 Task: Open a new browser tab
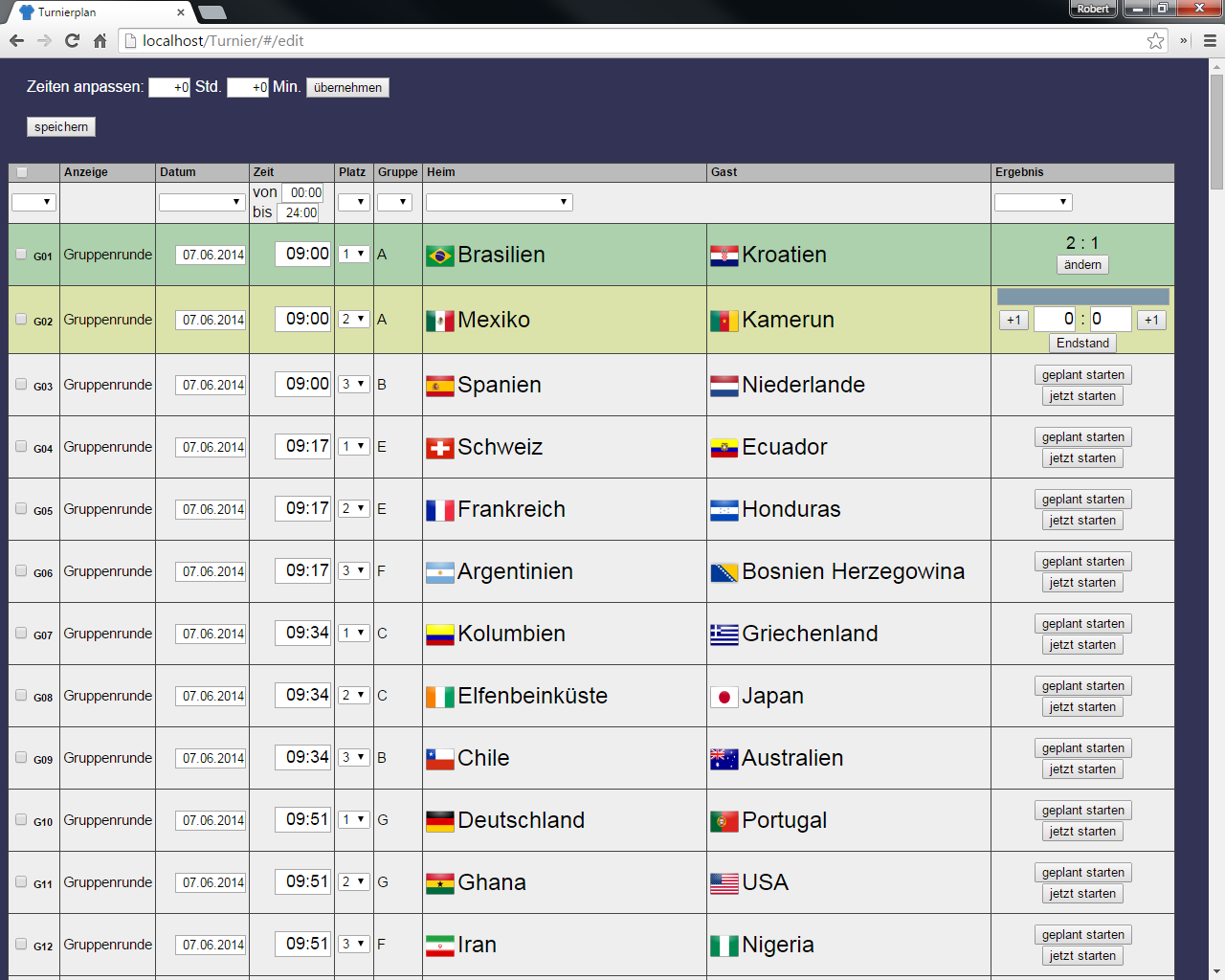tap(212, 12)
